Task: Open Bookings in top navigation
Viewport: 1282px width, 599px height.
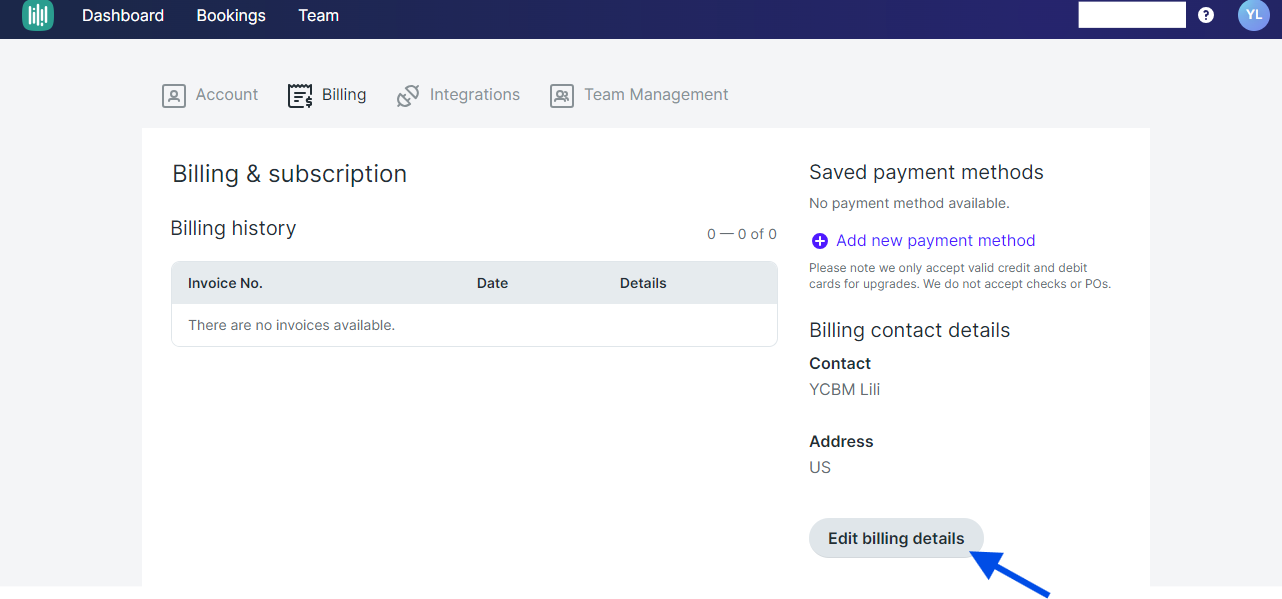Action: coord(231,15)
